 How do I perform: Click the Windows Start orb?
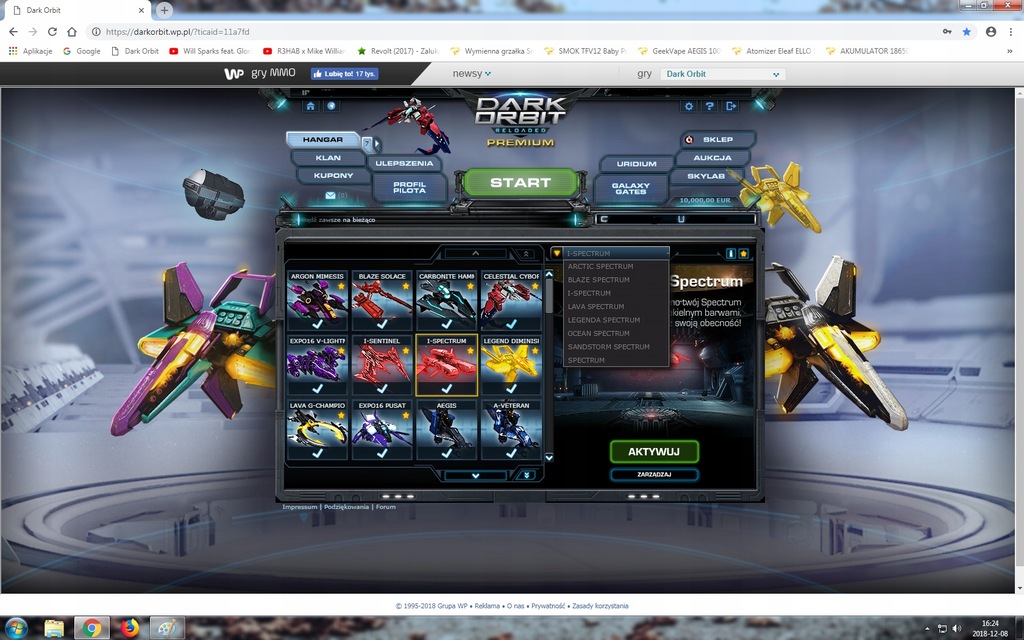(x=16, y=628)
